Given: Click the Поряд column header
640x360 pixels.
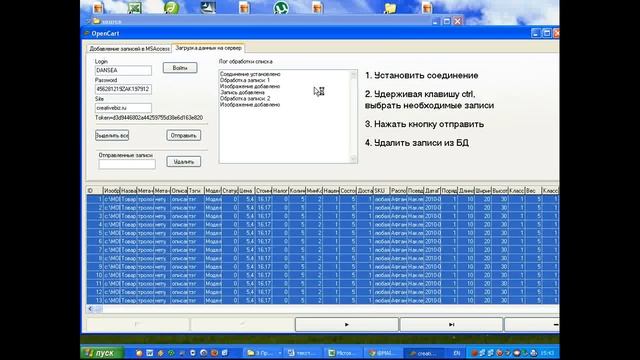Looking at the screenshot, I should [x=449, y=191].
